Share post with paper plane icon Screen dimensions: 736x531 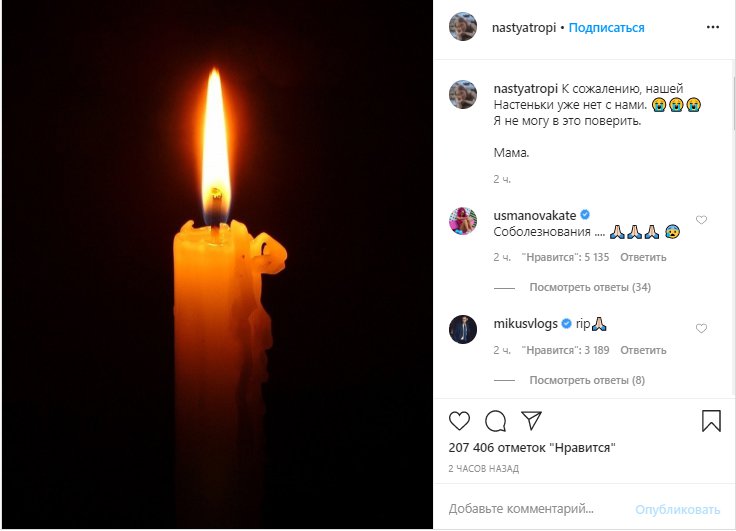(x=531, y=420)
